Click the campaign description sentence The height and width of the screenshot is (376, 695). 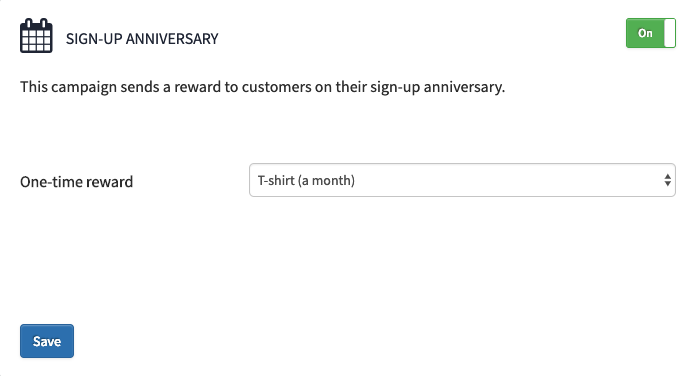pyautogui.click(x=262, y=87)
